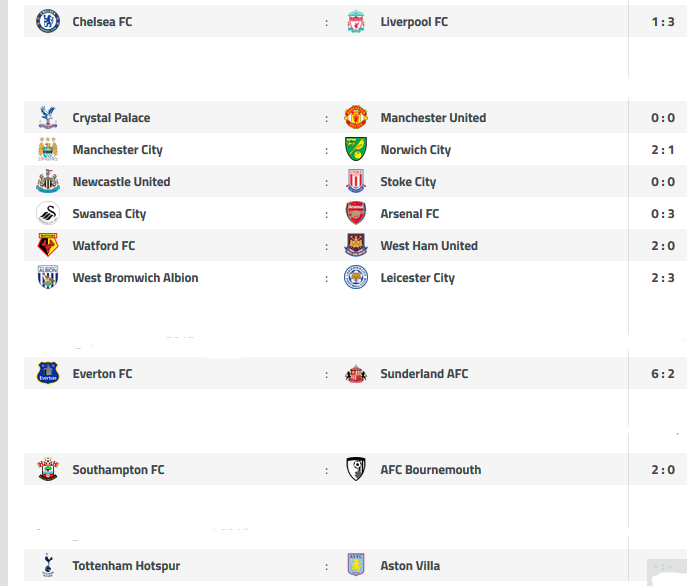The image size is (687, 586).
Task: Click the Aston Villa crest icon
Action: point(356,565)
